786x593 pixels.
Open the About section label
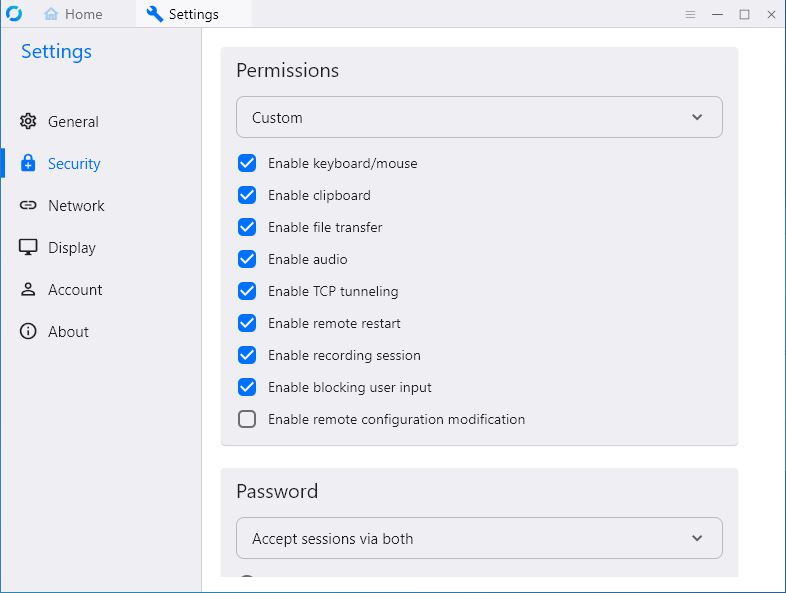(x=68, y=331)
